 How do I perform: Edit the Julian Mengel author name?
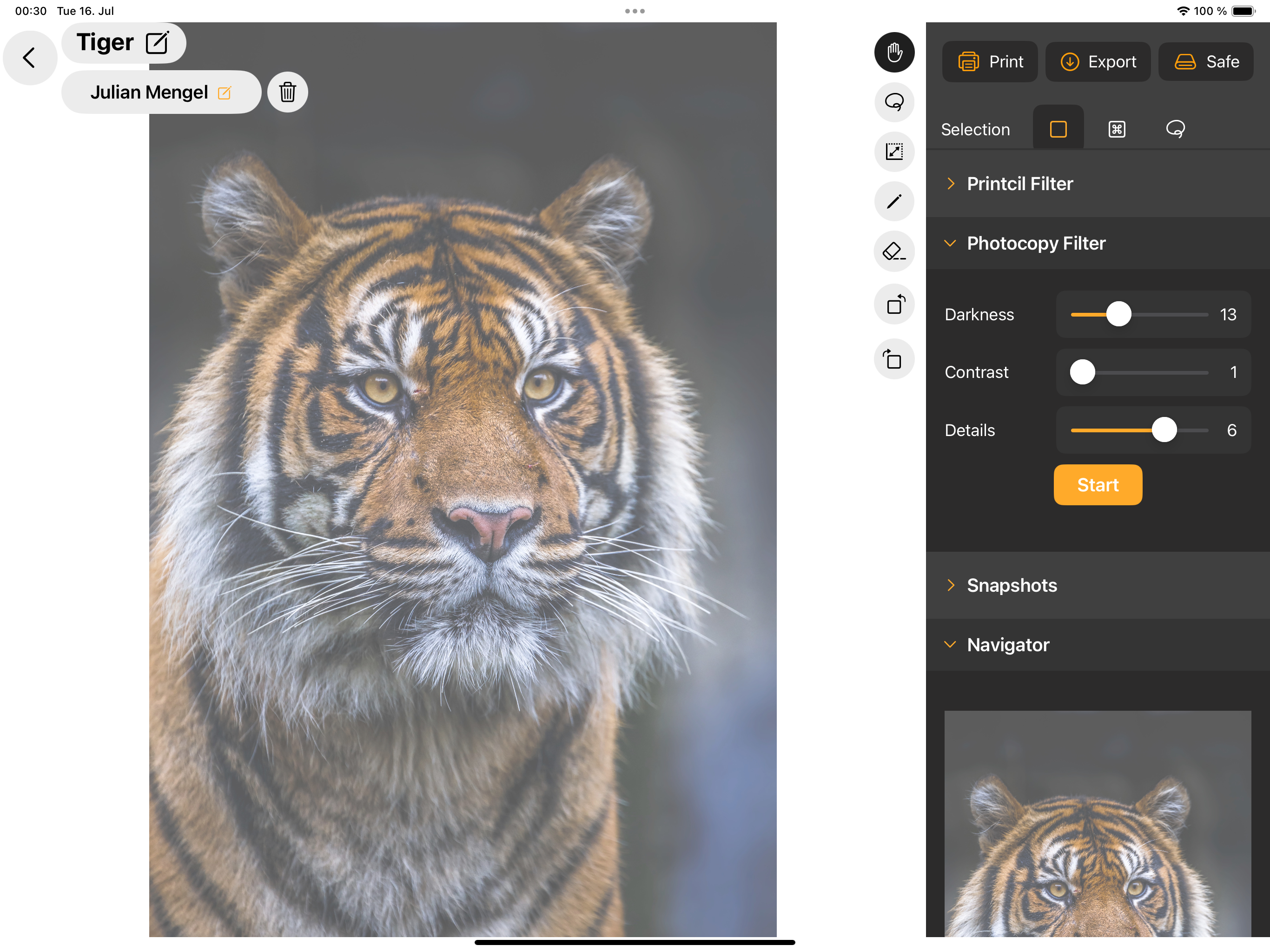pos(225,93)
